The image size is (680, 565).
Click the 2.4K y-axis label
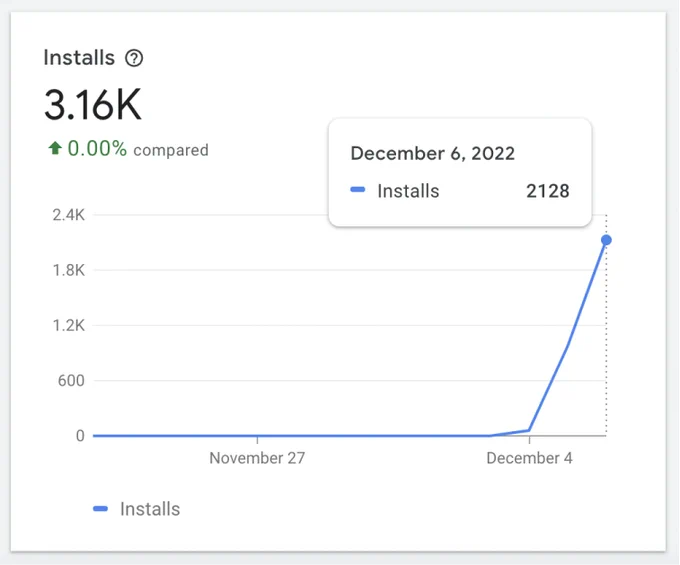(x=69, y=215)
